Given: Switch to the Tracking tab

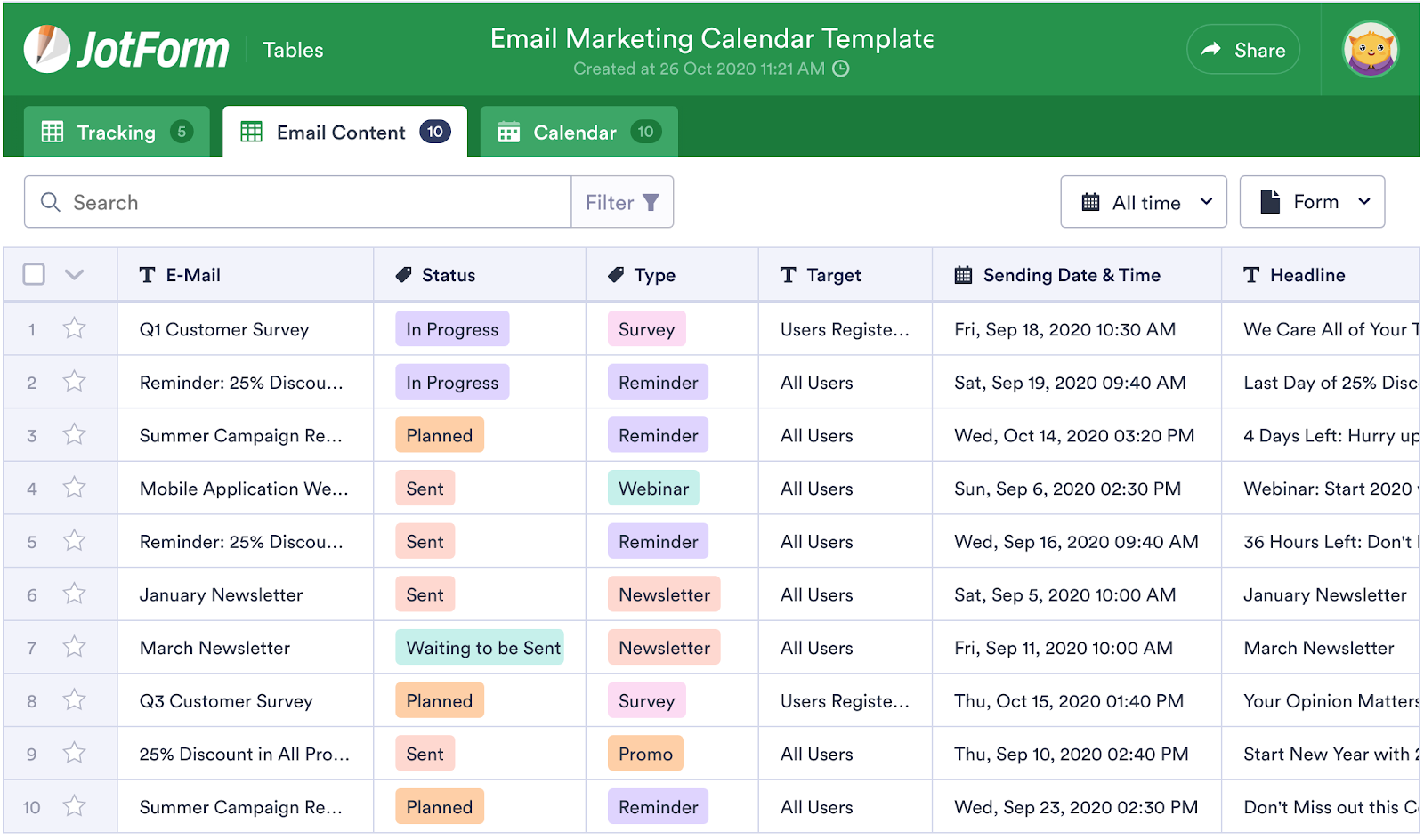Looking at the screenshot, I should click(115, 132).
